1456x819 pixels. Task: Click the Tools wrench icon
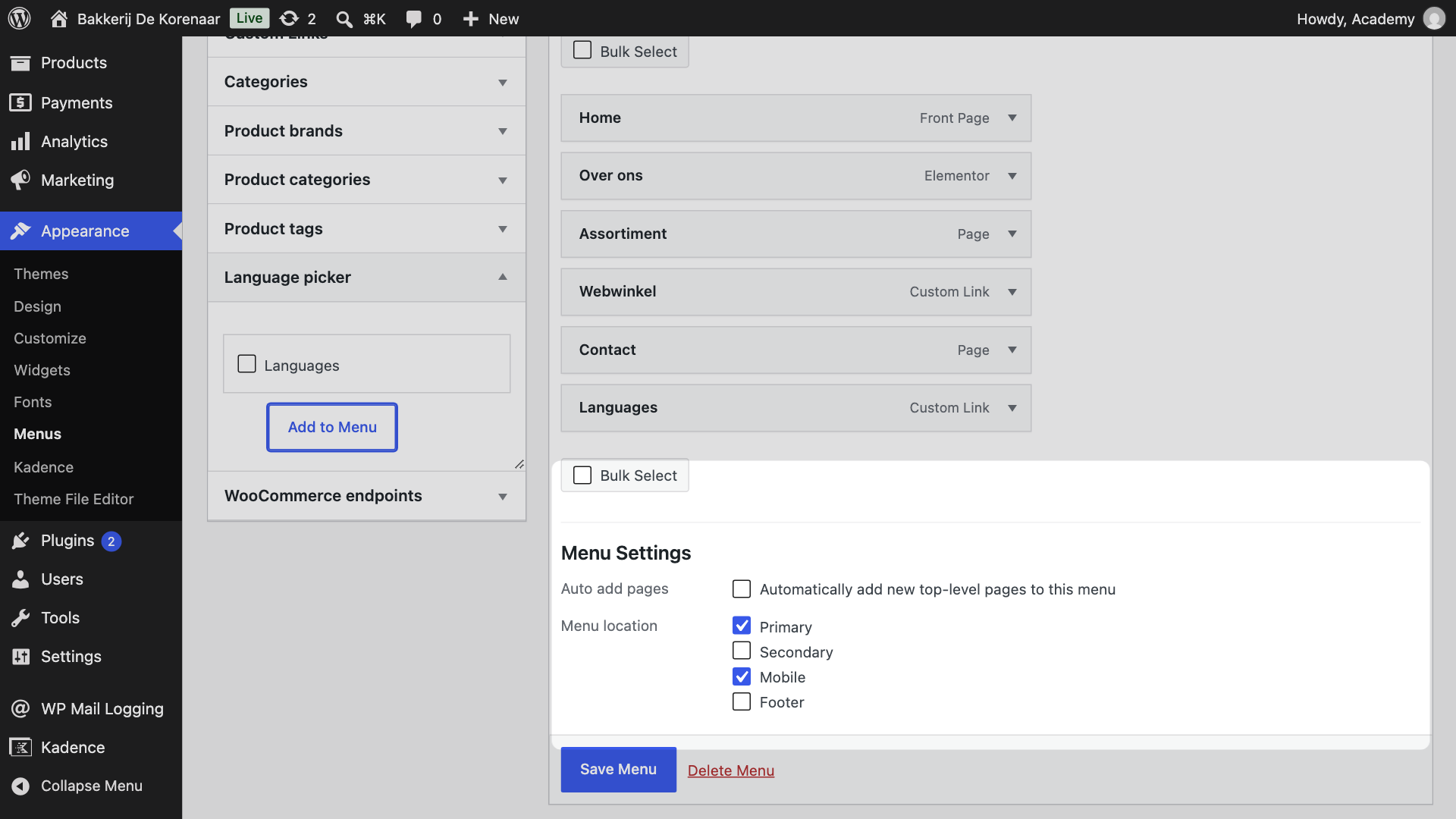[20, 618]
